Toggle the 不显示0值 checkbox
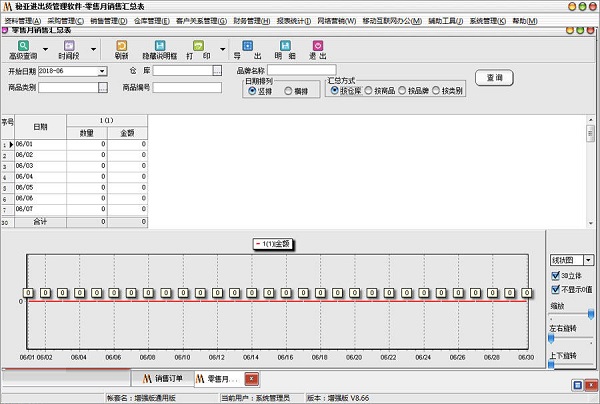 click(x=556, y=290)
